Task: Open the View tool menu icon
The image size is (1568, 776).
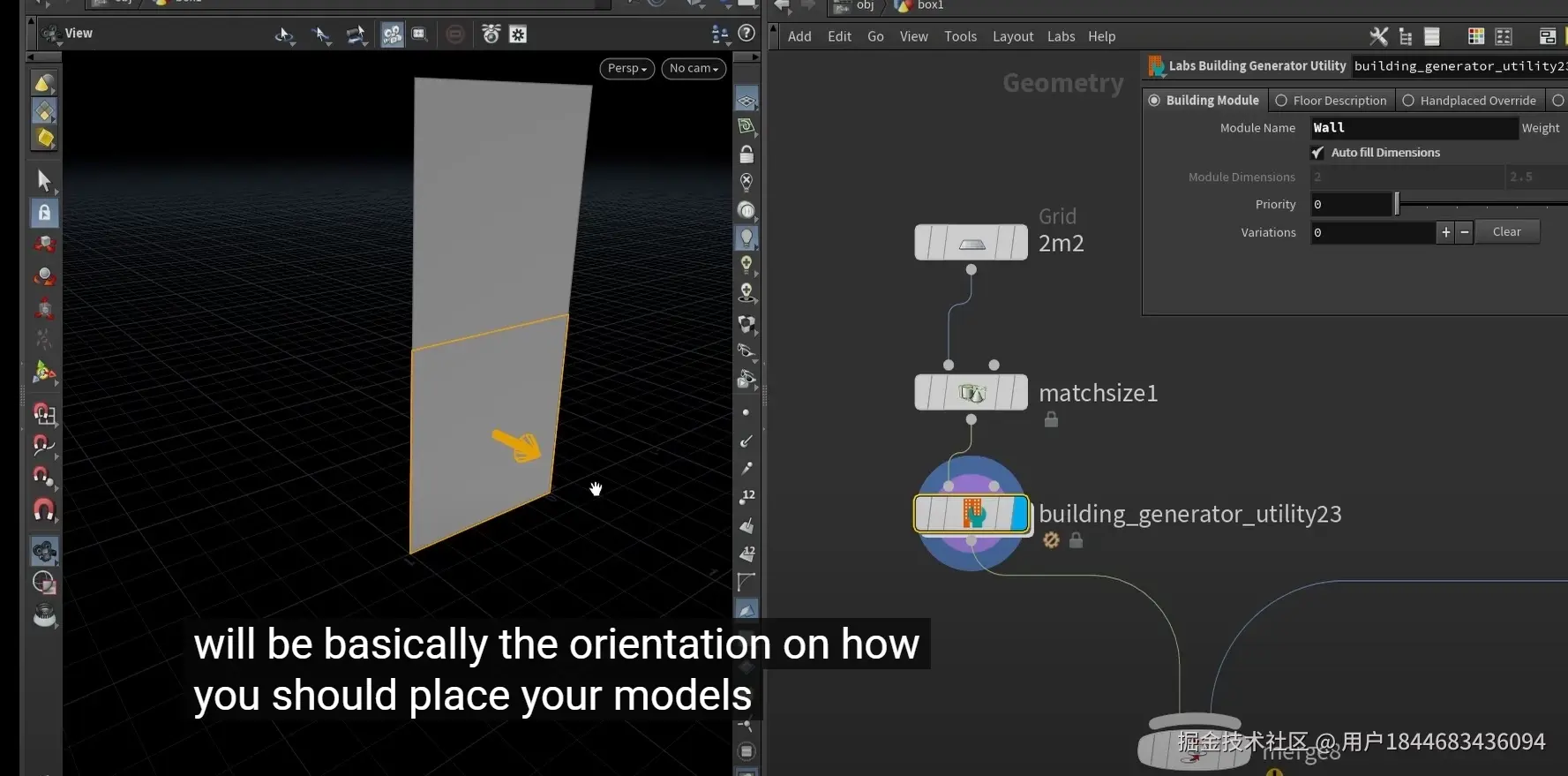Action: coord(51,34)
